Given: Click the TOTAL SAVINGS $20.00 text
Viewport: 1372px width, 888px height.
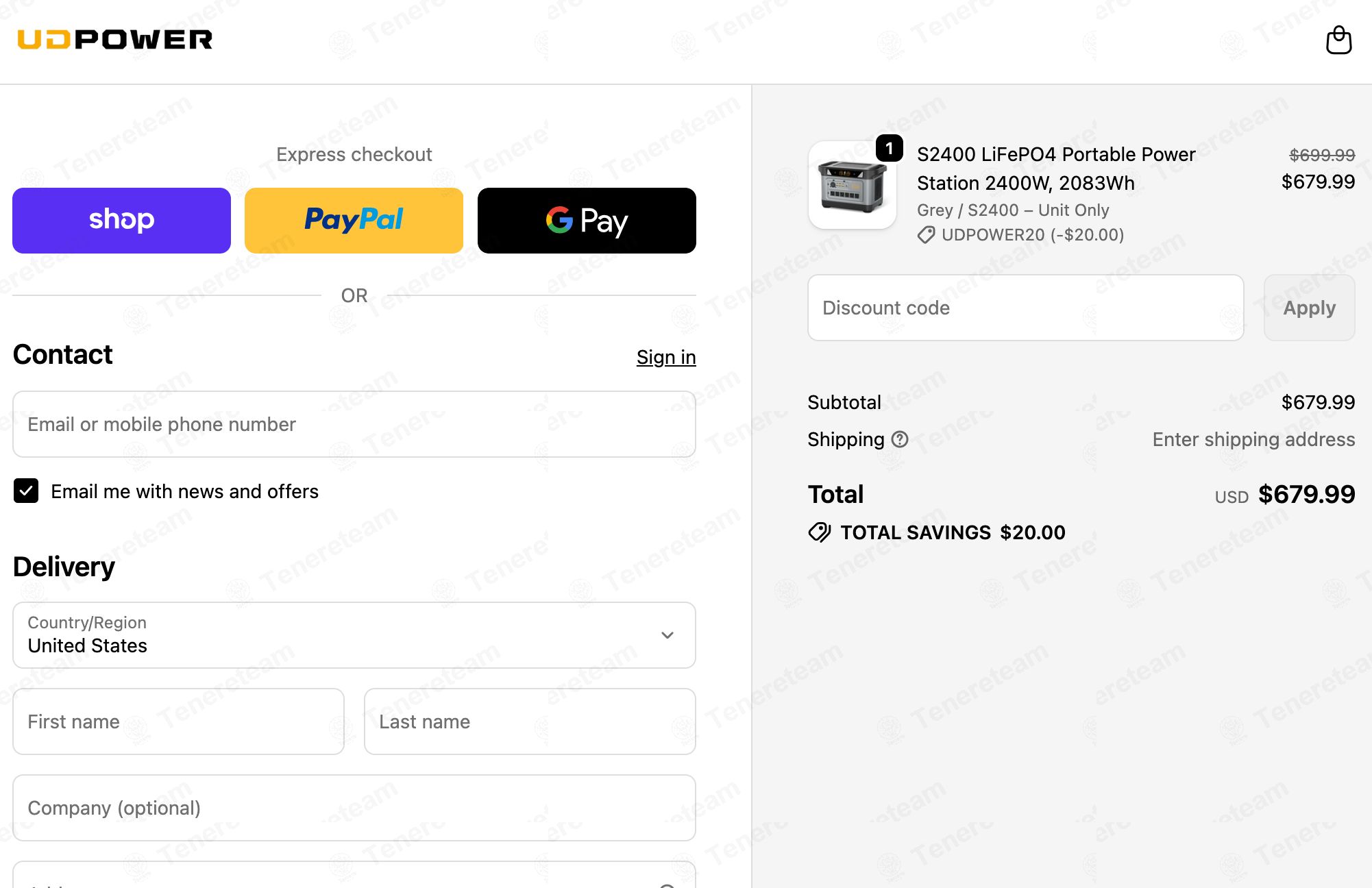Looking at the screenshot, I should point(953,532).
